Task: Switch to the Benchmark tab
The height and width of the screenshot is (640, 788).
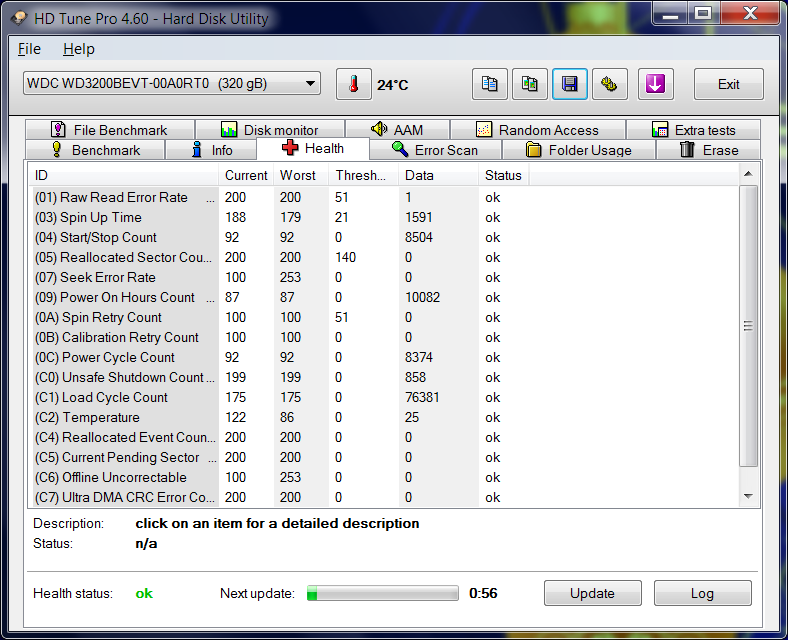Action: [95, 150]
